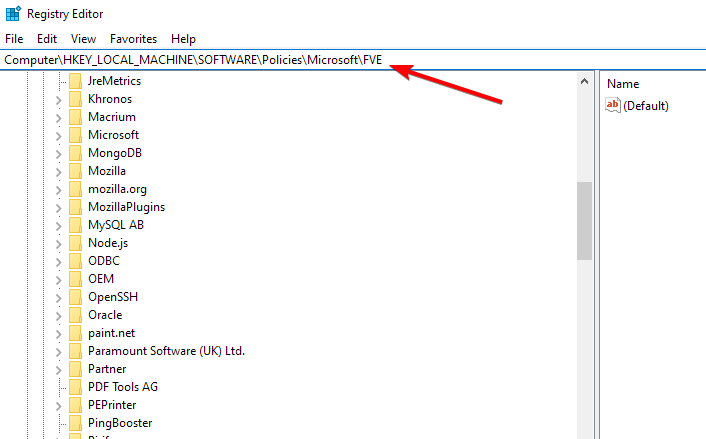706x439 pixels.
Task: Click the Partner folder icon
Action: [x=76, y=369]
